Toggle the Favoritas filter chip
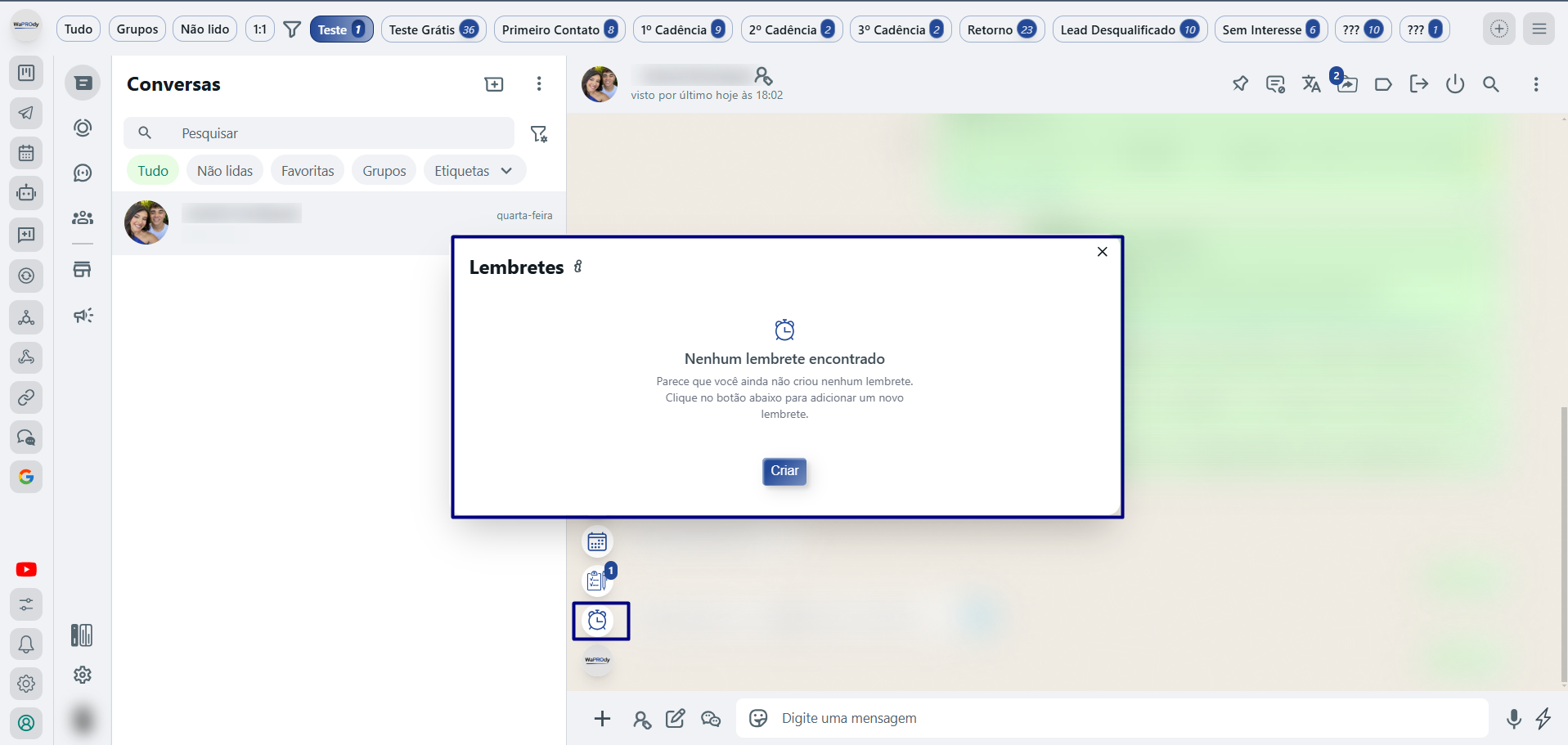Screen dimensions: 1568x745 coord(308,171)
